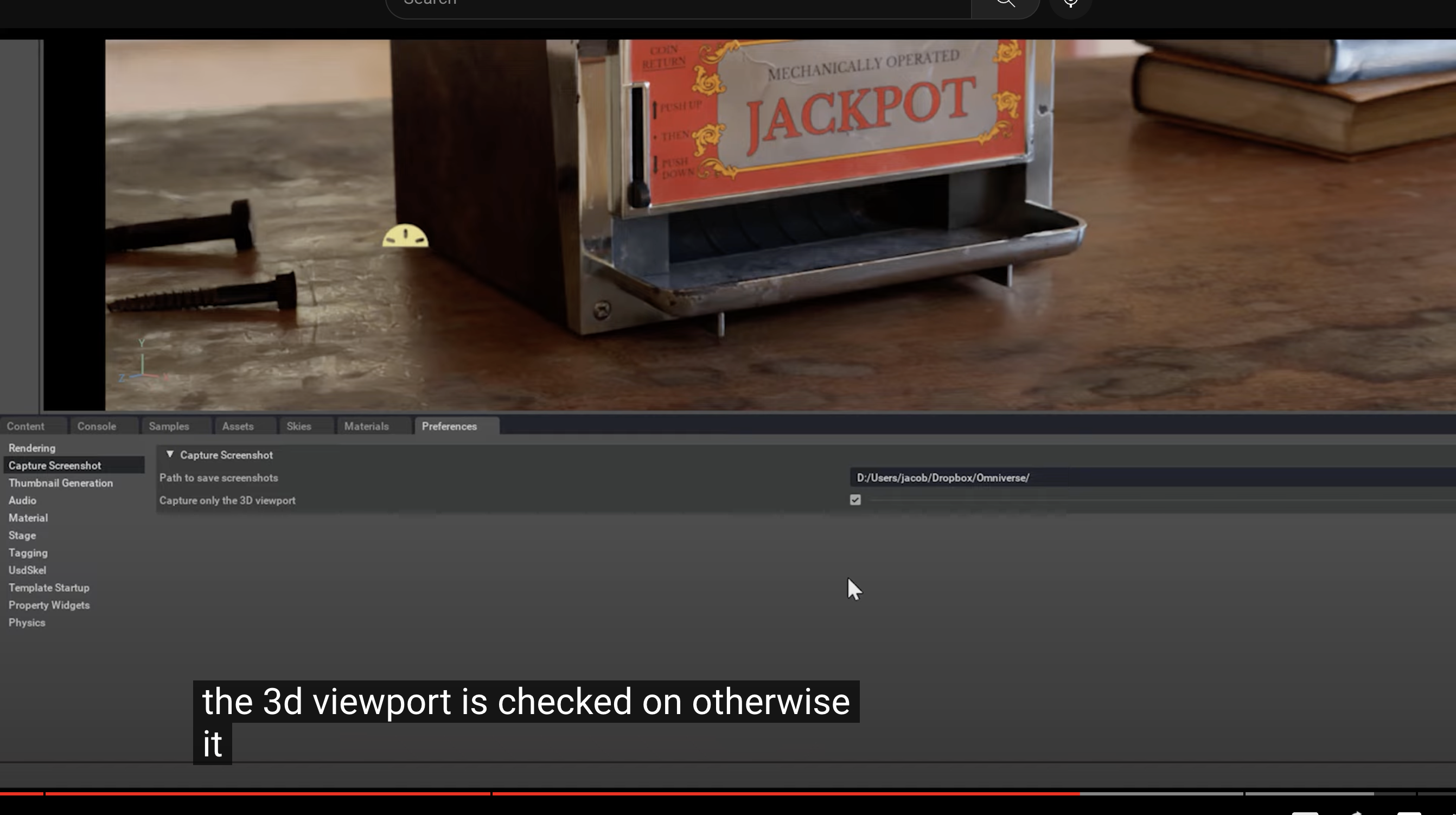Switch to the Content tab
1456x815 pixels.
coord(25,426)
